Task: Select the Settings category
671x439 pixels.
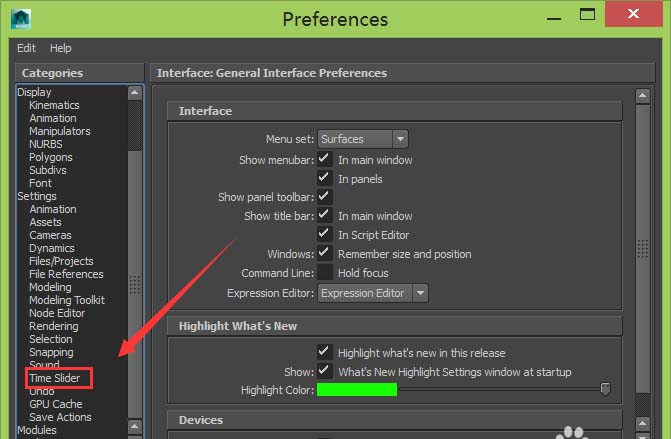Action: (x=37, y=196)
